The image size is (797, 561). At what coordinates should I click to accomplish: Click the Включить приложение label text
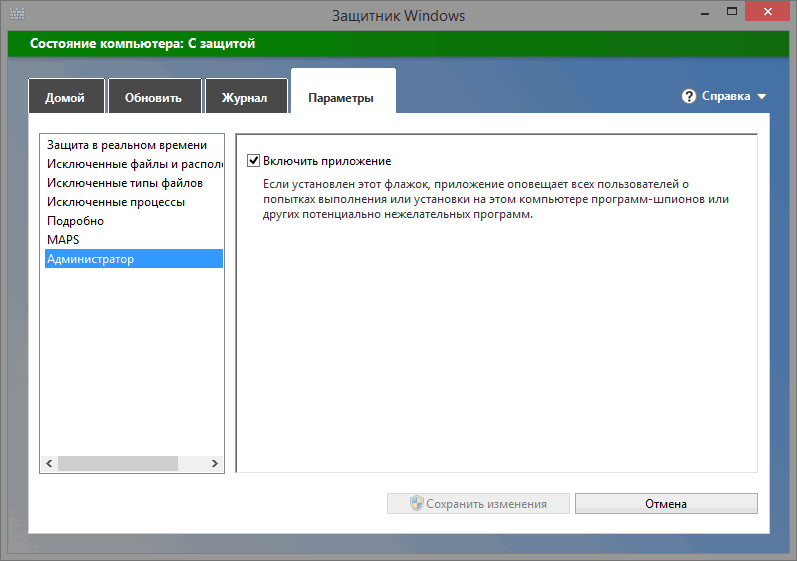[327, 161]
